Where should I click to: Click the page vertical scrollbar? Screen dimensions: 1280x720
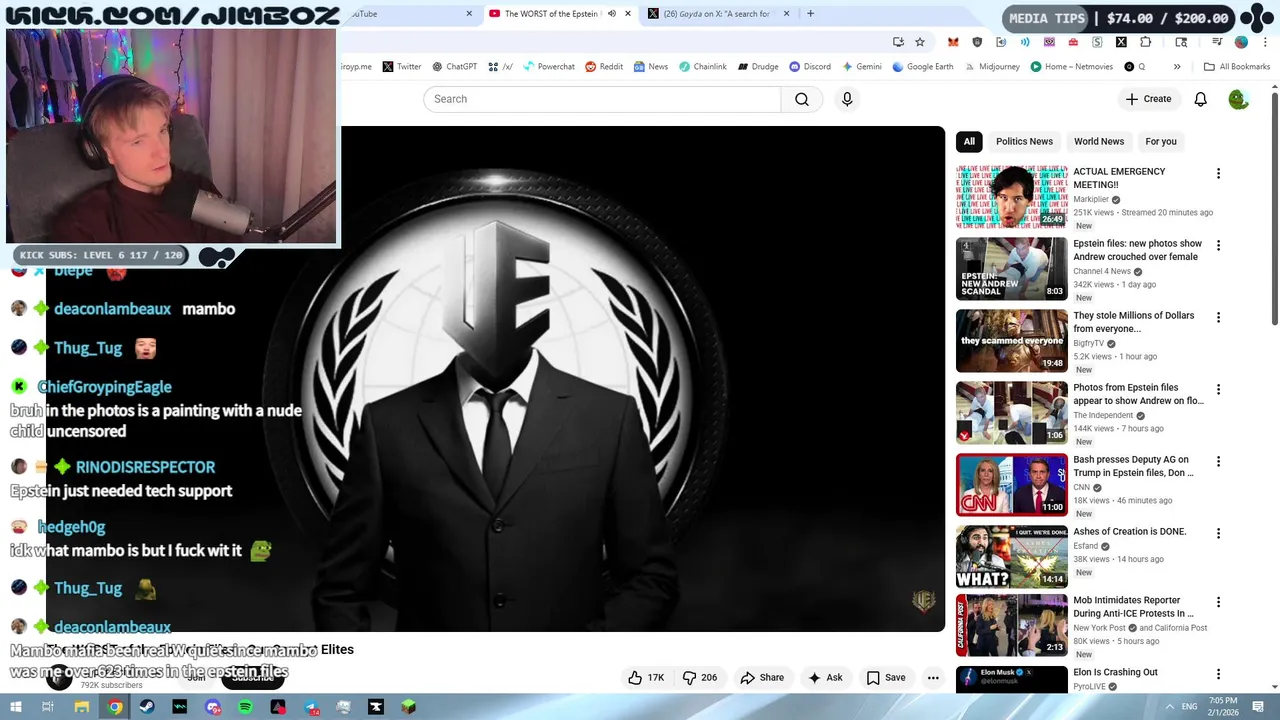coord(1275,207)
